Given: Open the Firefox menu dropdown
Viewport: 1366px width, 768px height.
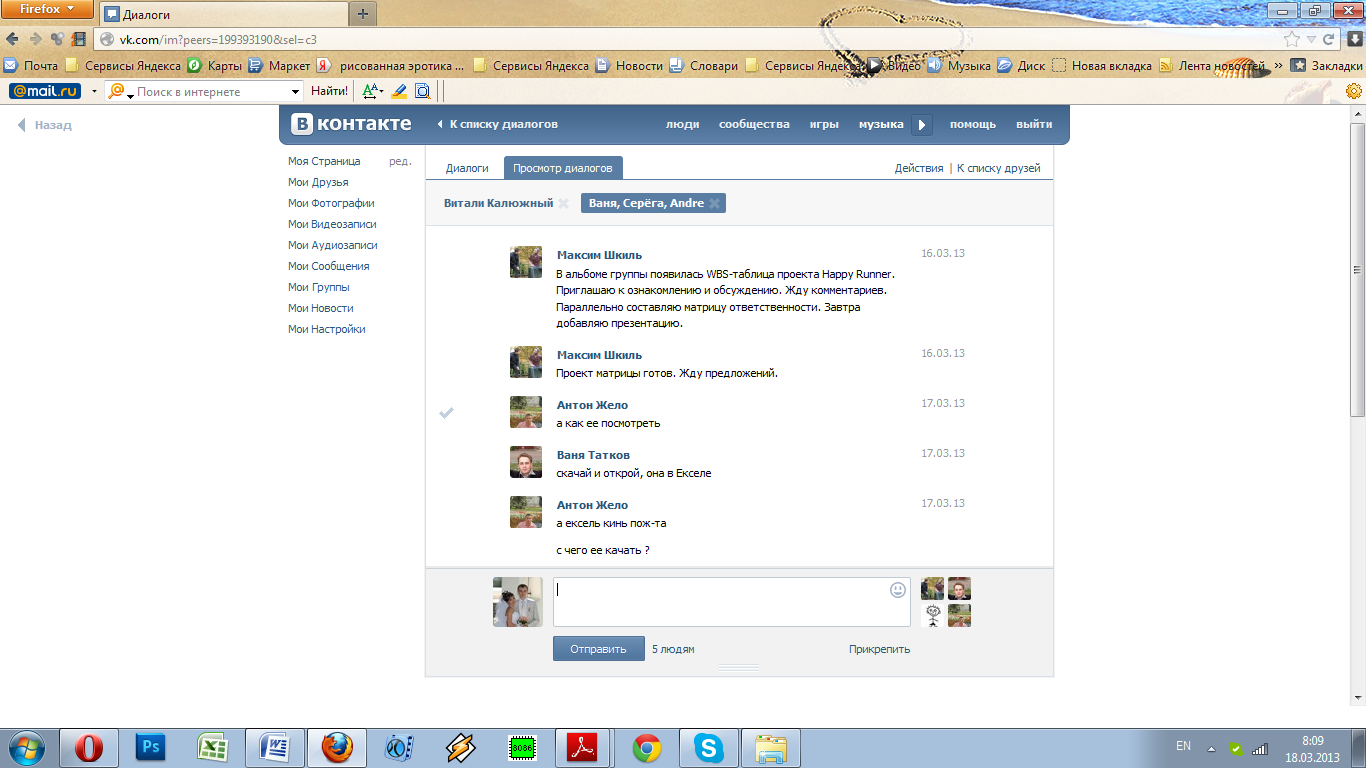Looking at the screenshot, I should pos(48,9).
